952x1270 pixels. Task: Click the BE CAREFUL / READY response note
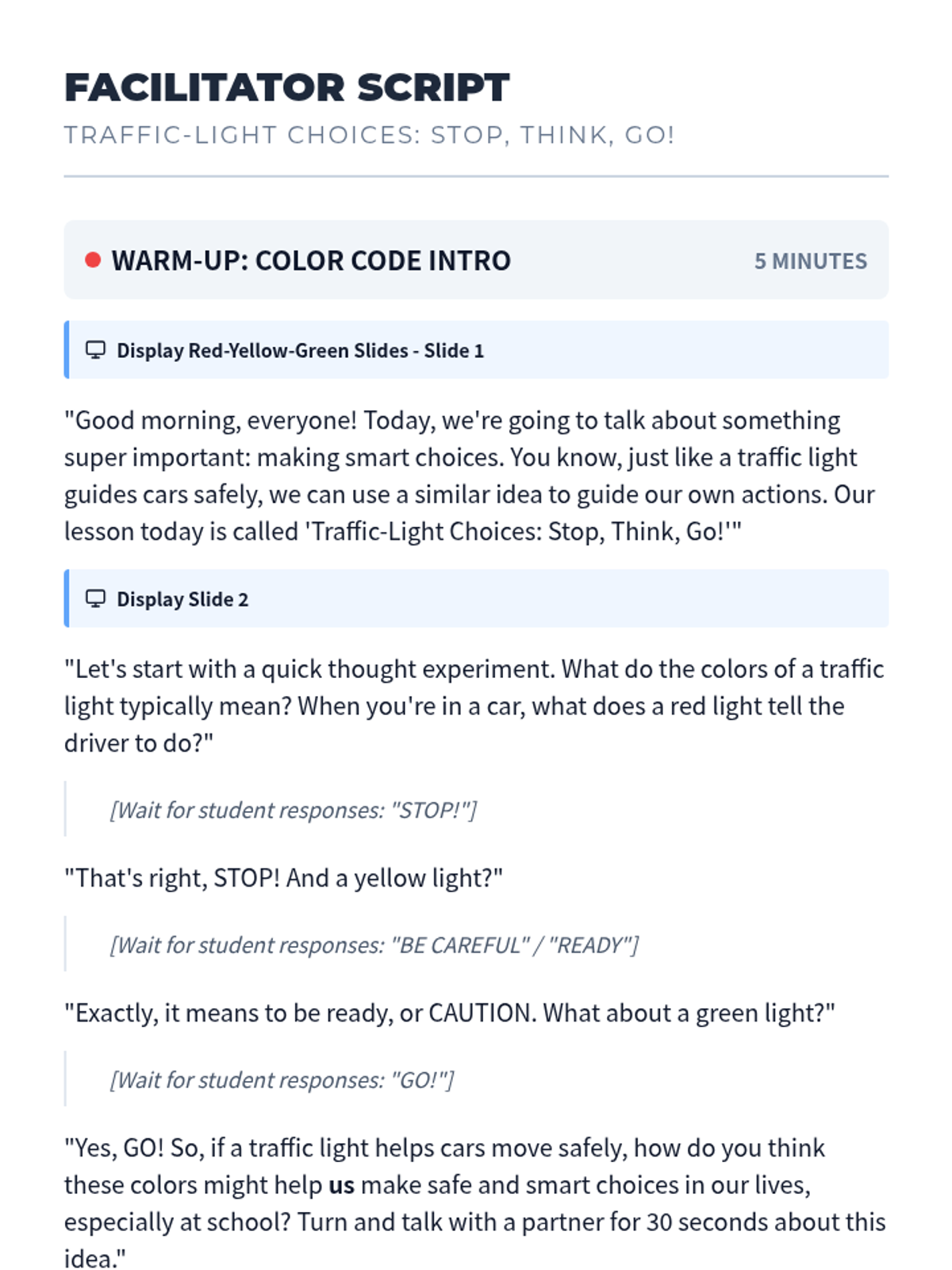click(374, 945)
